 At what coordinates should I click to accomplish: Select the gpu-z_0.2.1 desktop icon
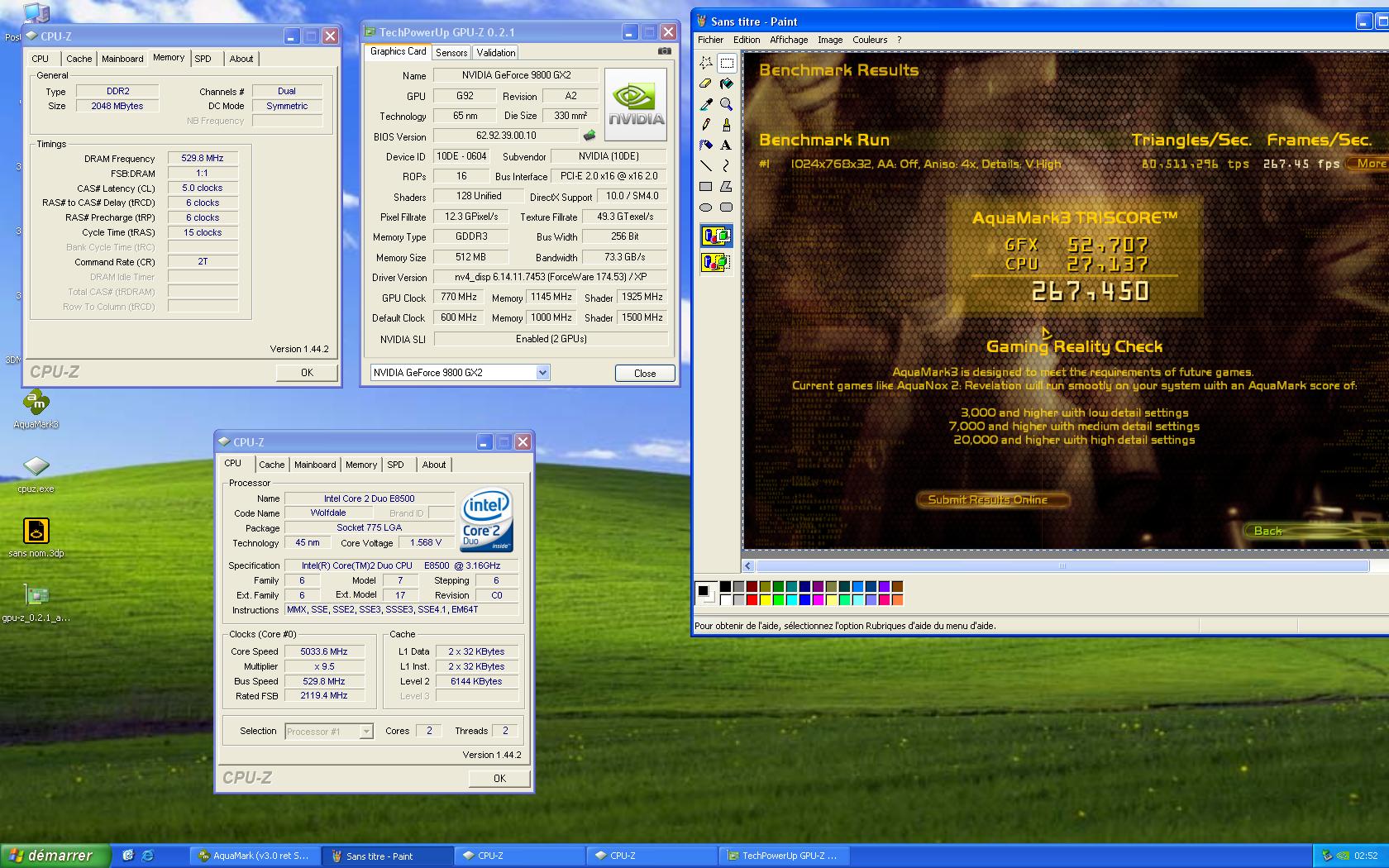36,602
